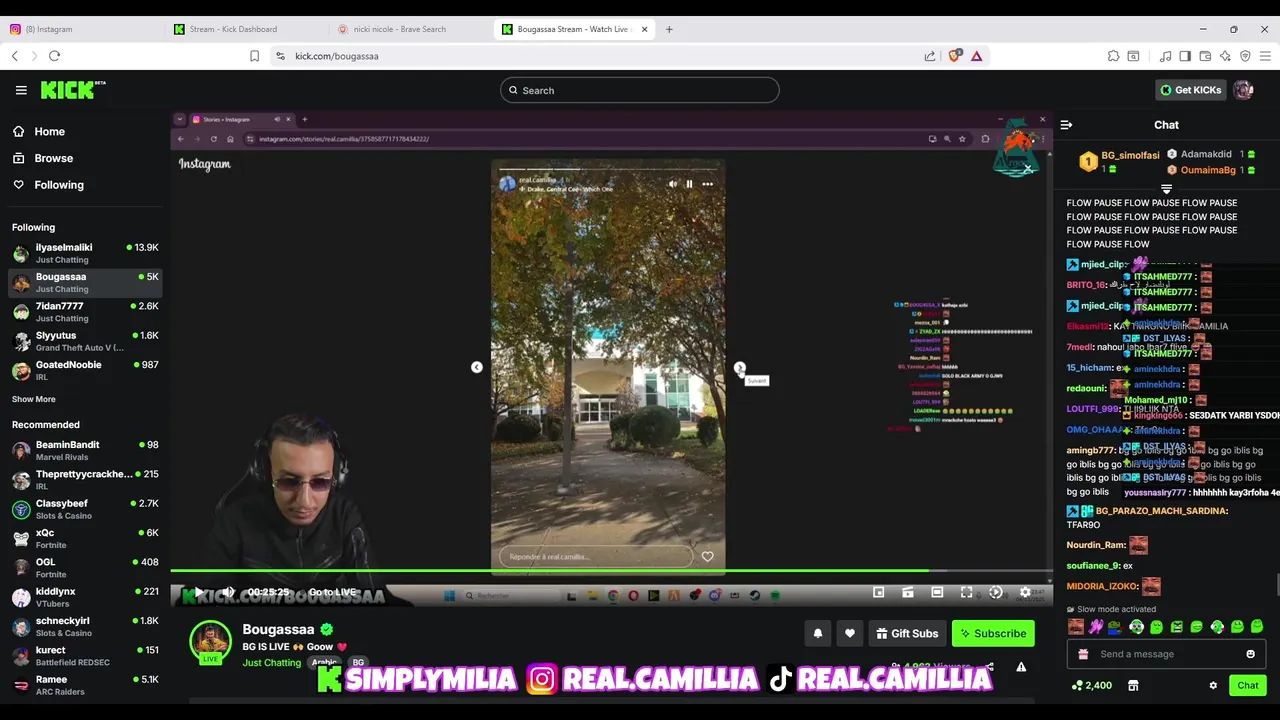
Task: Click the Just Chatting category link
Action: 271,663
